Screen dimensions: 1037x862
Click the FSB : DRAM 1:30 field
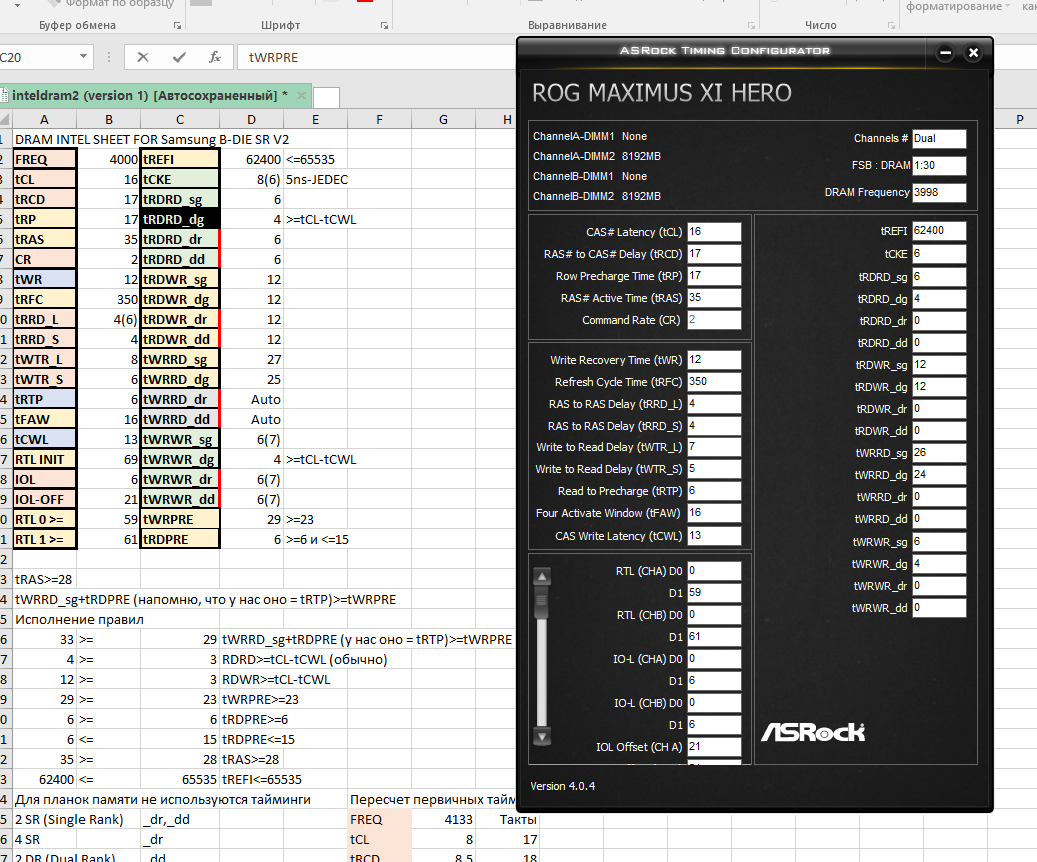tap(939, 165)
